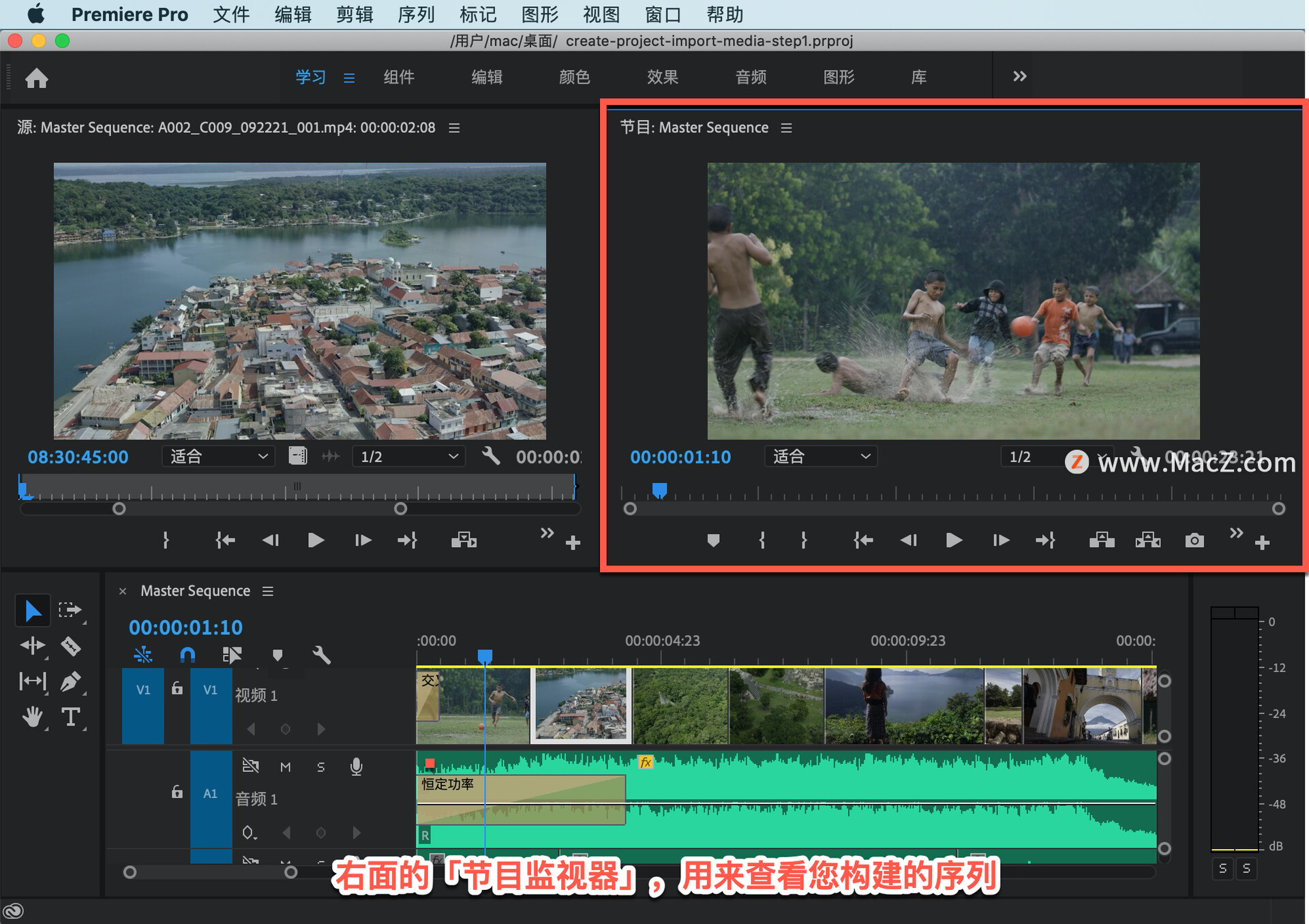The width and height of the screenshot is (1309, 924).
Task: Toggle lock on video track V1
Action: [177, 689]
